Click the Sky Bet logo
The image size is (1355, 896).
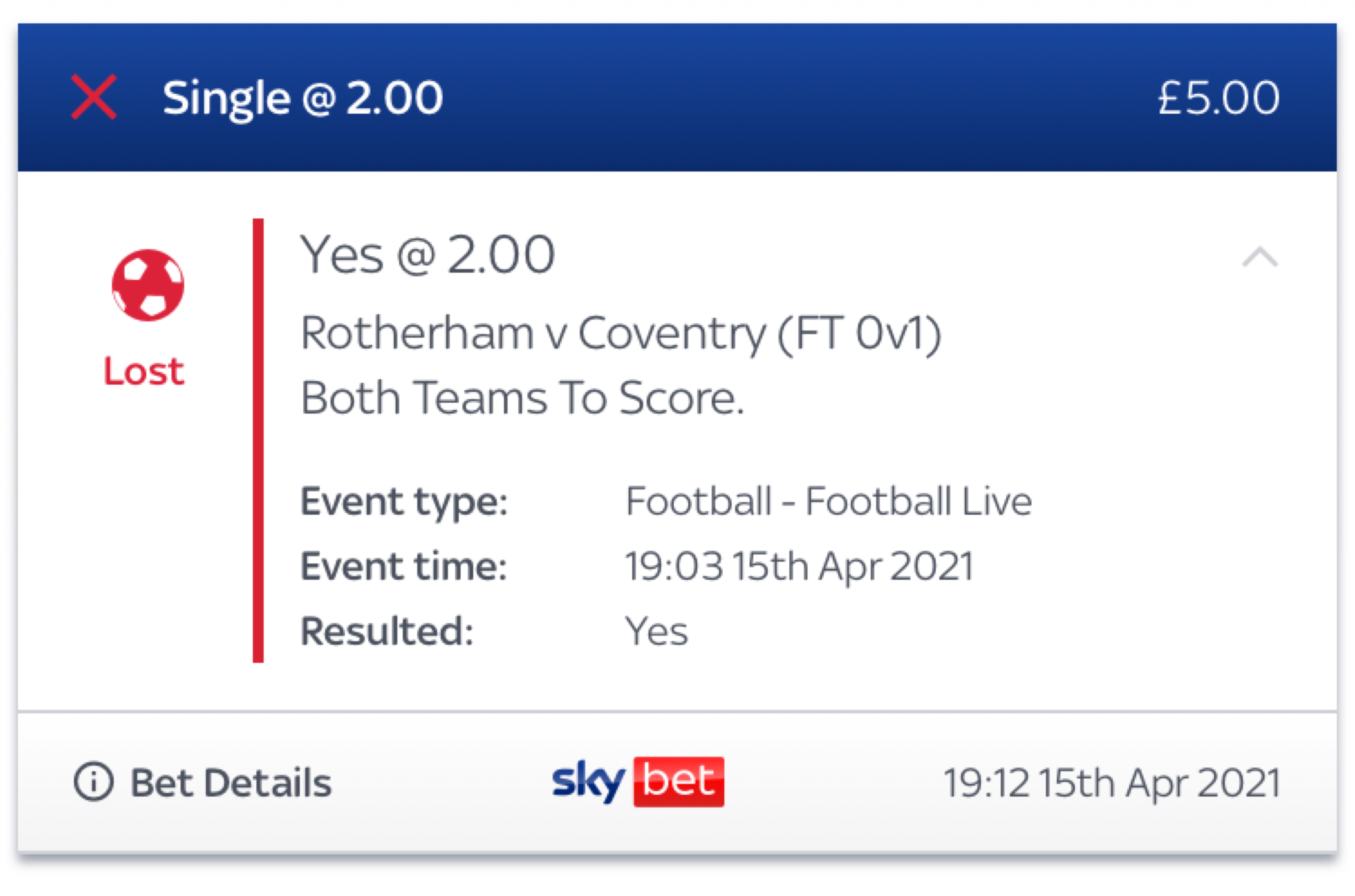tap(638, 782)
